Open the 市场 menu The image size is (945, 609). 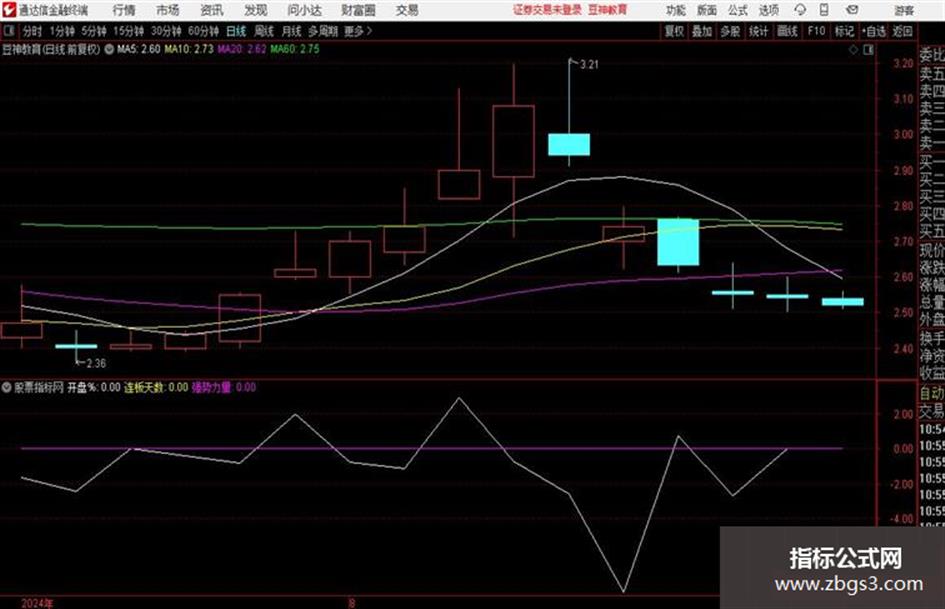168,10
